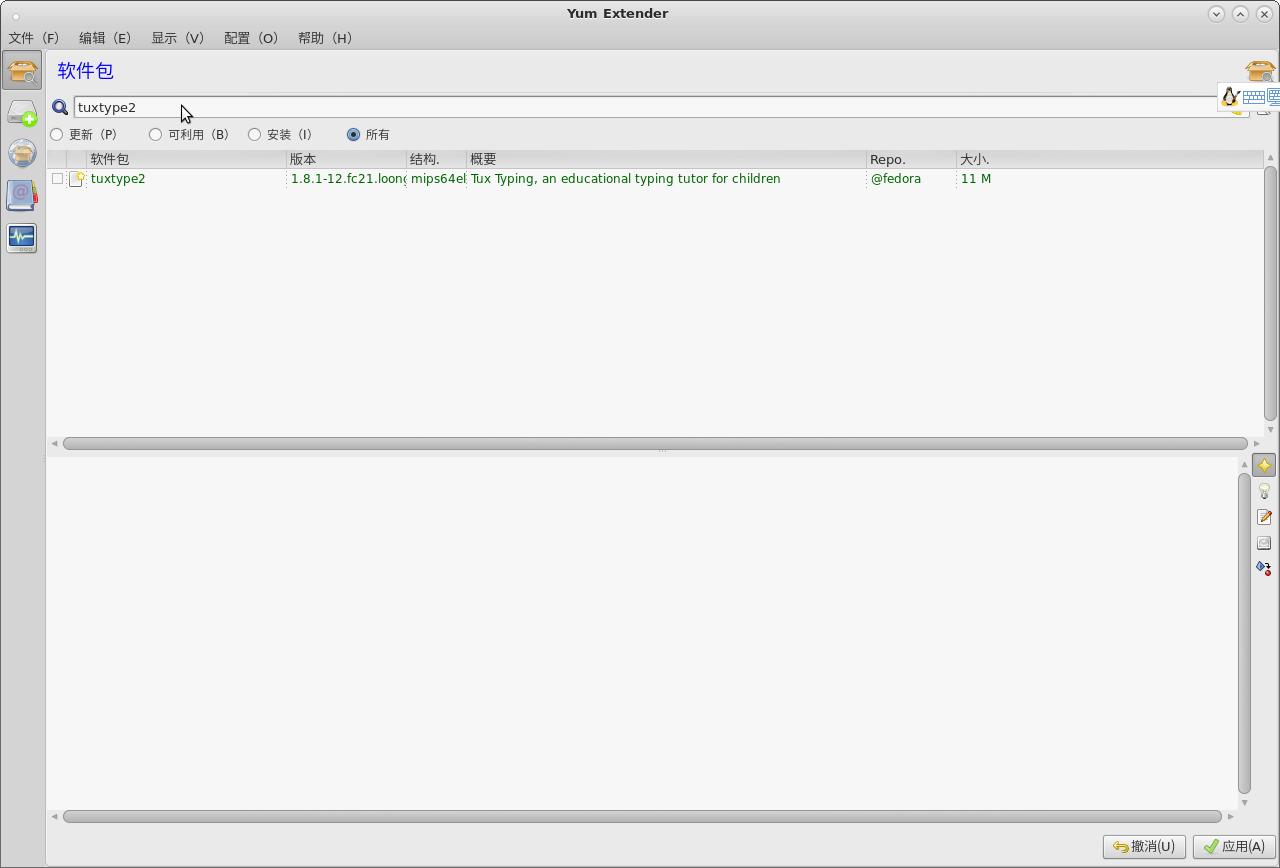Click the details pane scroll-down arrow
1280x868 pixels.
point(1244,802)
